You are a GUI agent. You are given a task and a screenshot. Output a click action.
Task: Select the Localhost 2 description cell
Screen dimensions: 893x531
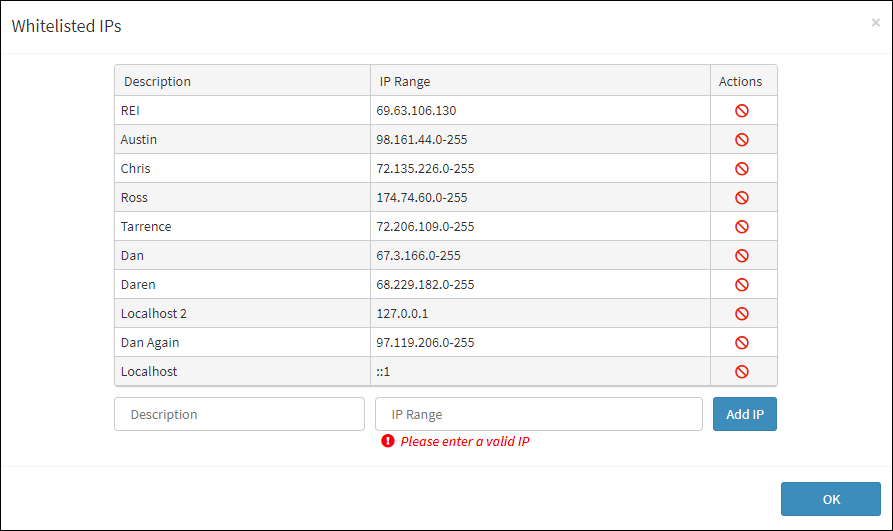pyautogui.click(x=243, y=314)
